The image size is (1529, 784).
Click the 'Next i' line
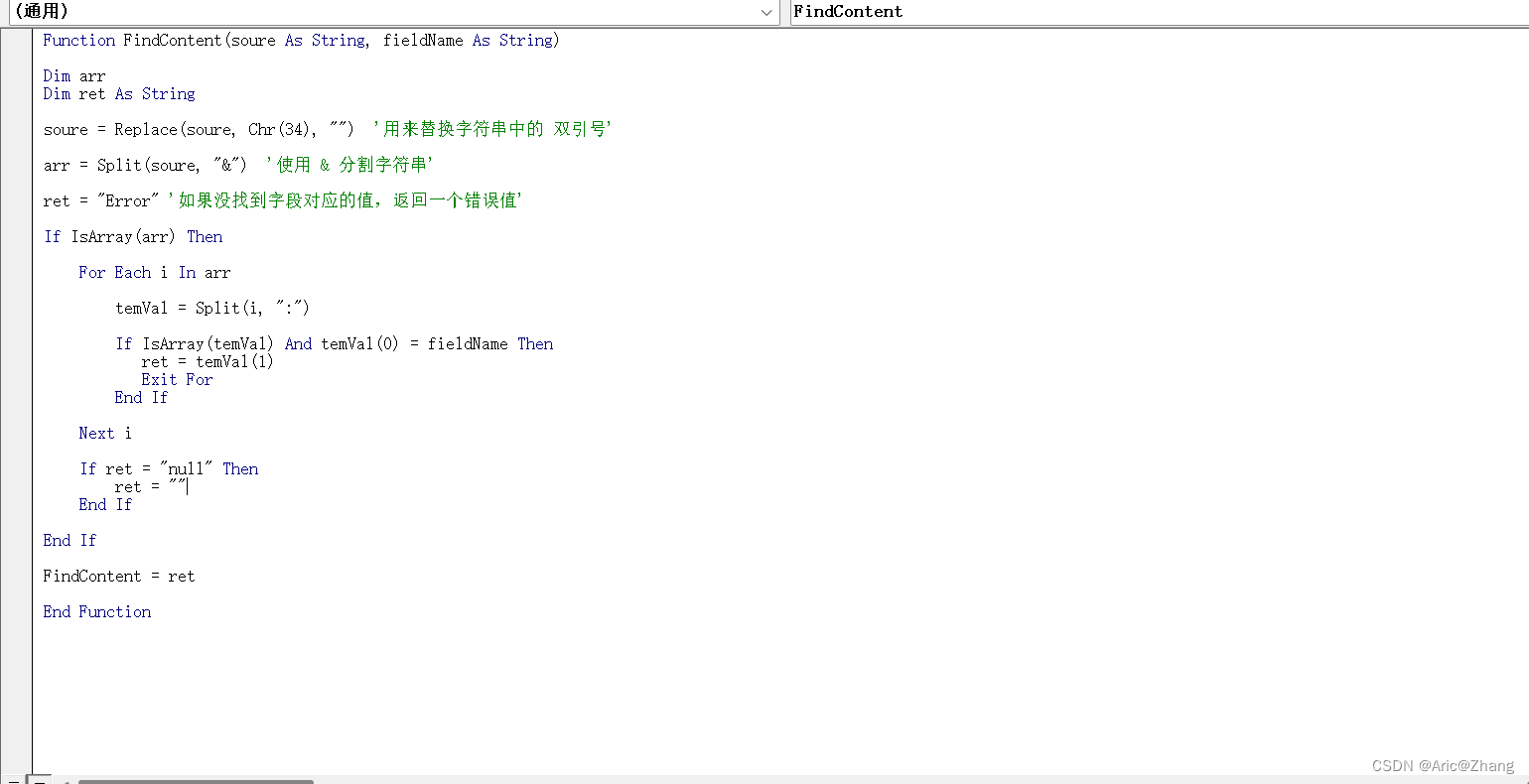[105, 433]
